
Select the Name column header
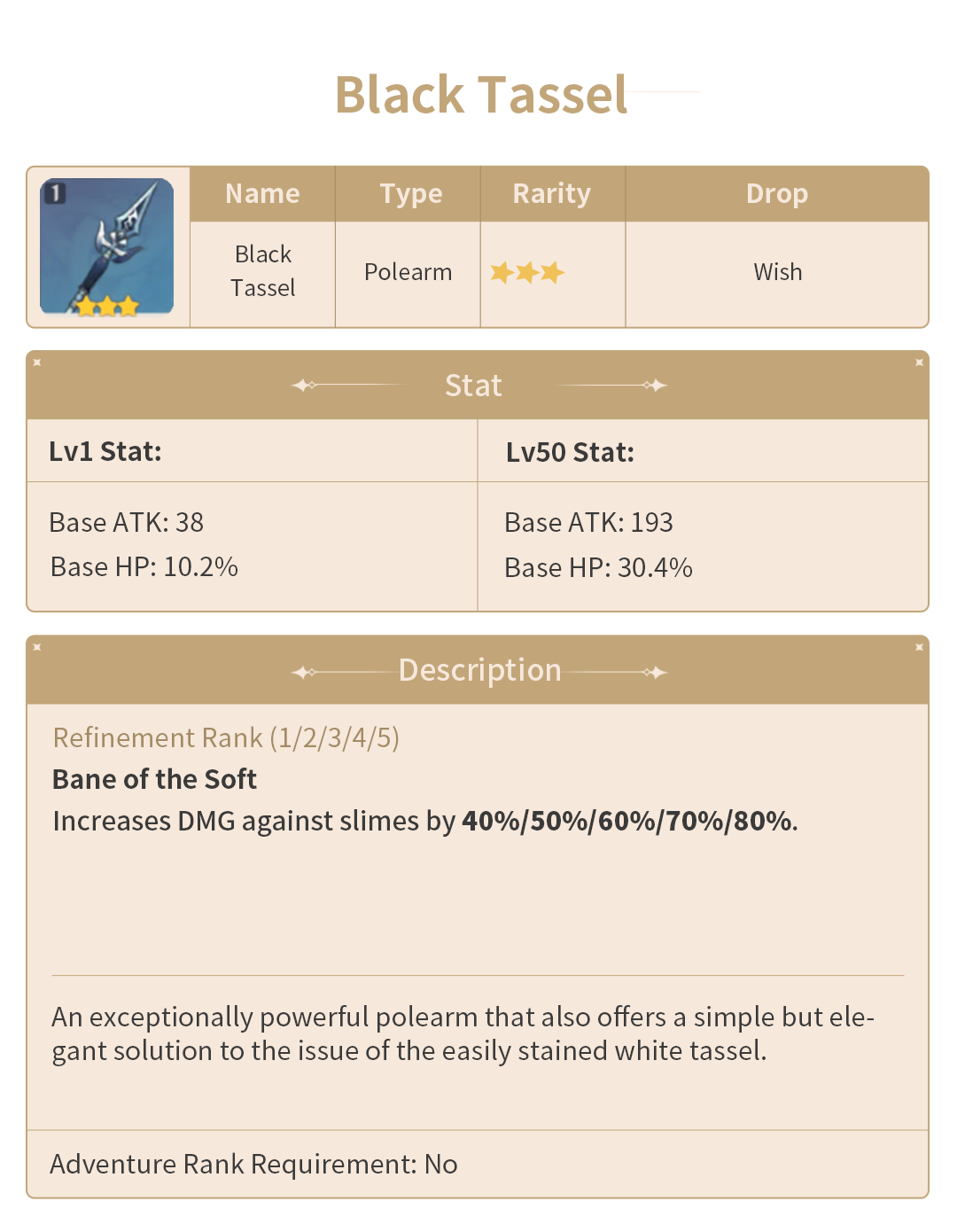coord(262,194)
